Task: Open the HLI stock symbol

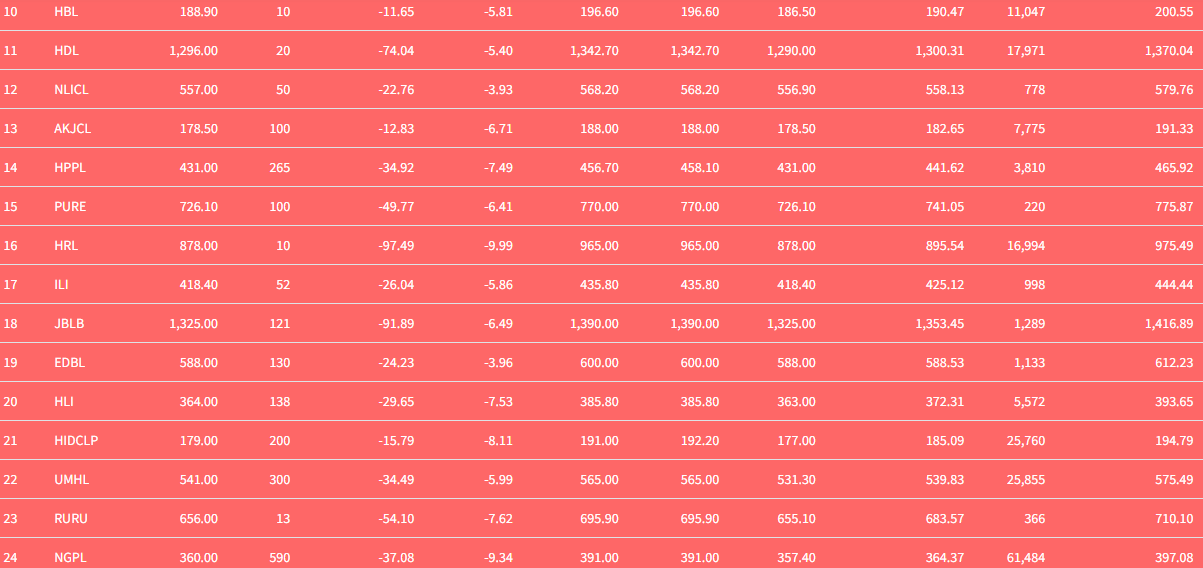Action: (x=64, y=402)
